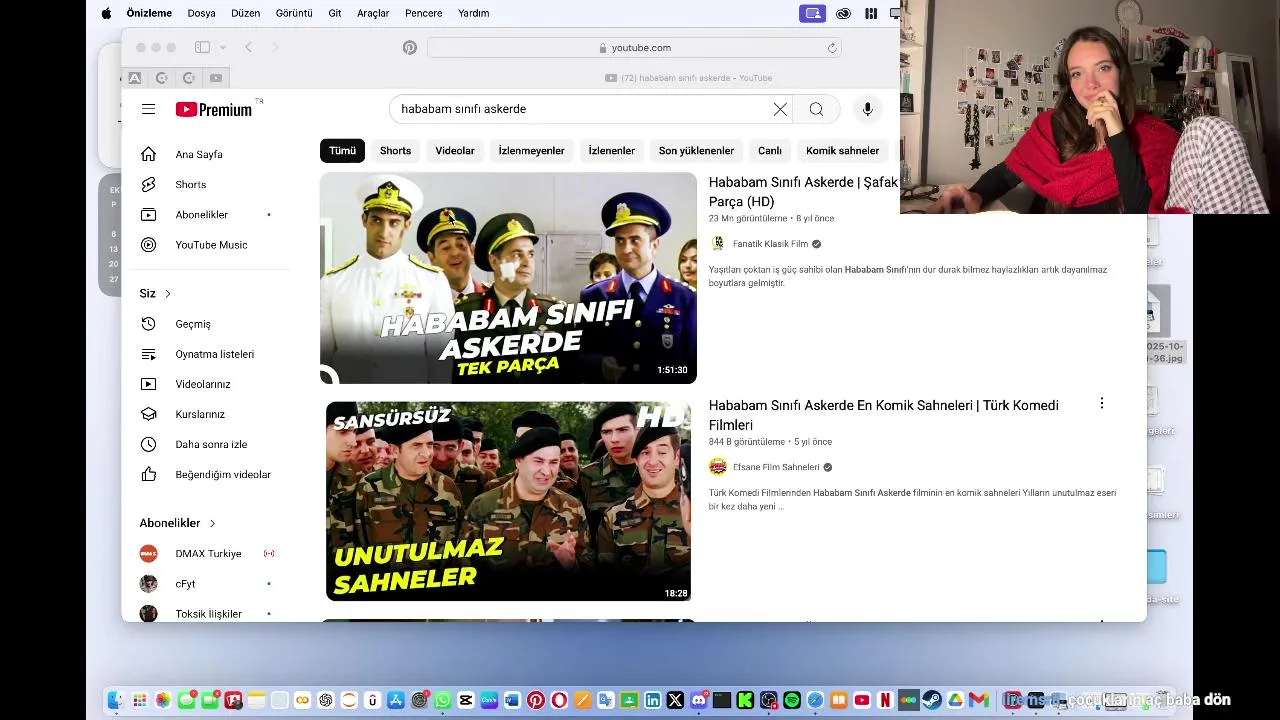The image size is (1280, 720).
Task: Click the YouTube search input field
Action: click(580, 109)
